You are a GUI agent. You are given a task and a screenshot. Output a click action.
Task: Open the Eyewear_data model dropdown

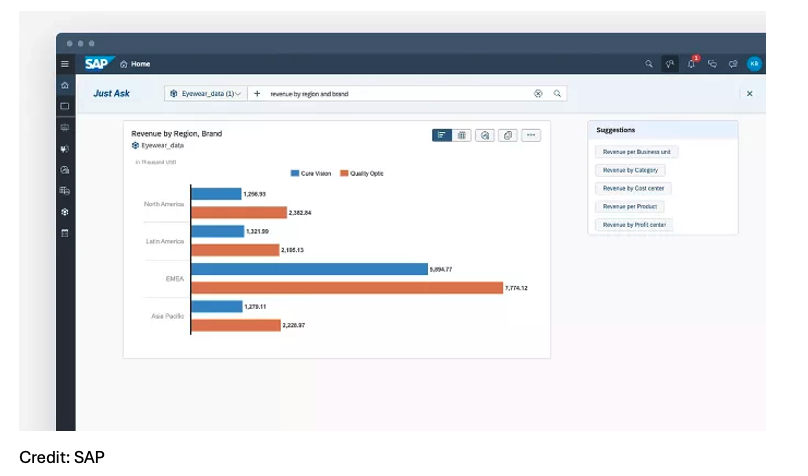click(x=205, y=93)
